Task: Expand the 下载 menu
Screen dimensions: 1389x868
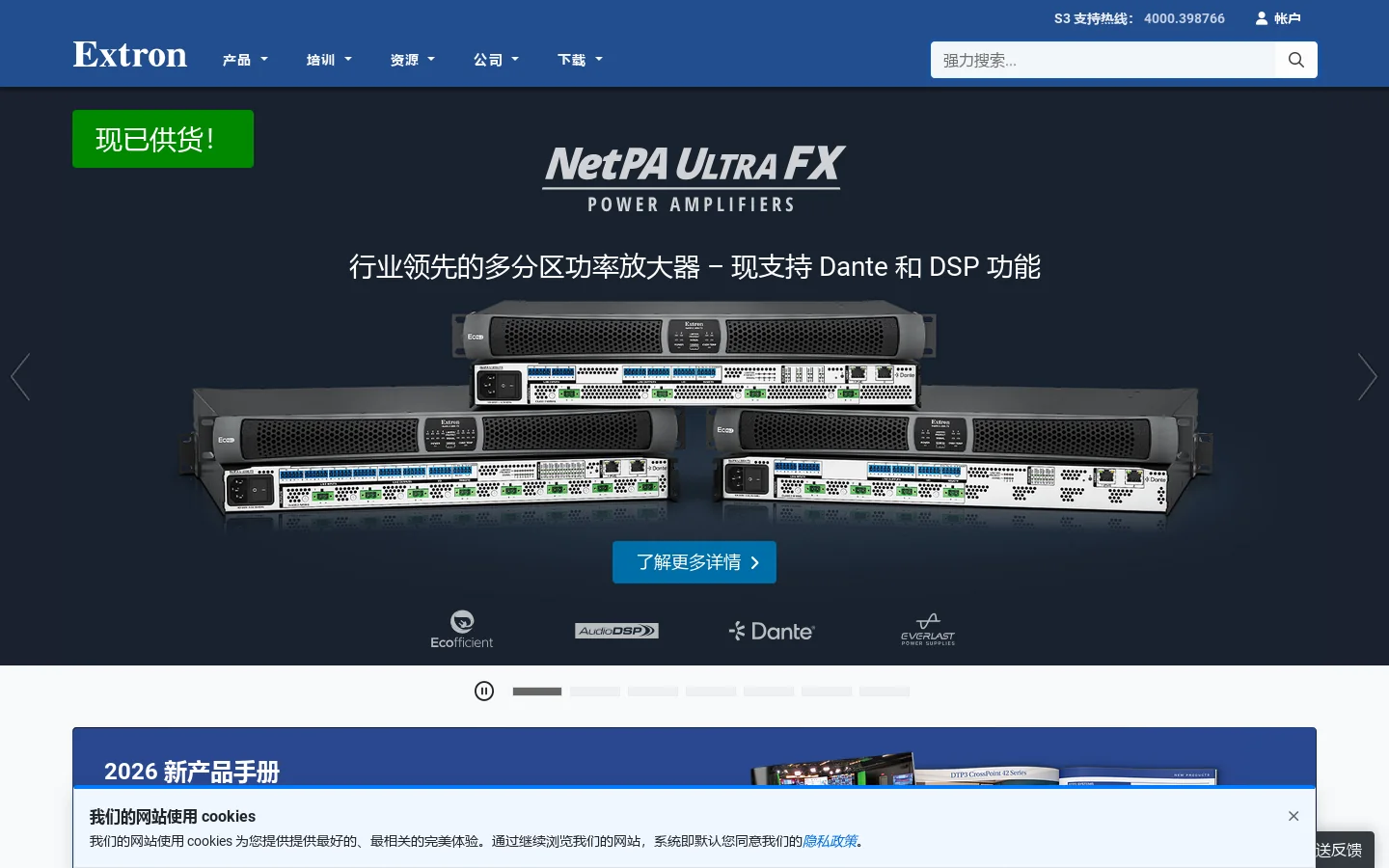Action: (x=580, y=60)
